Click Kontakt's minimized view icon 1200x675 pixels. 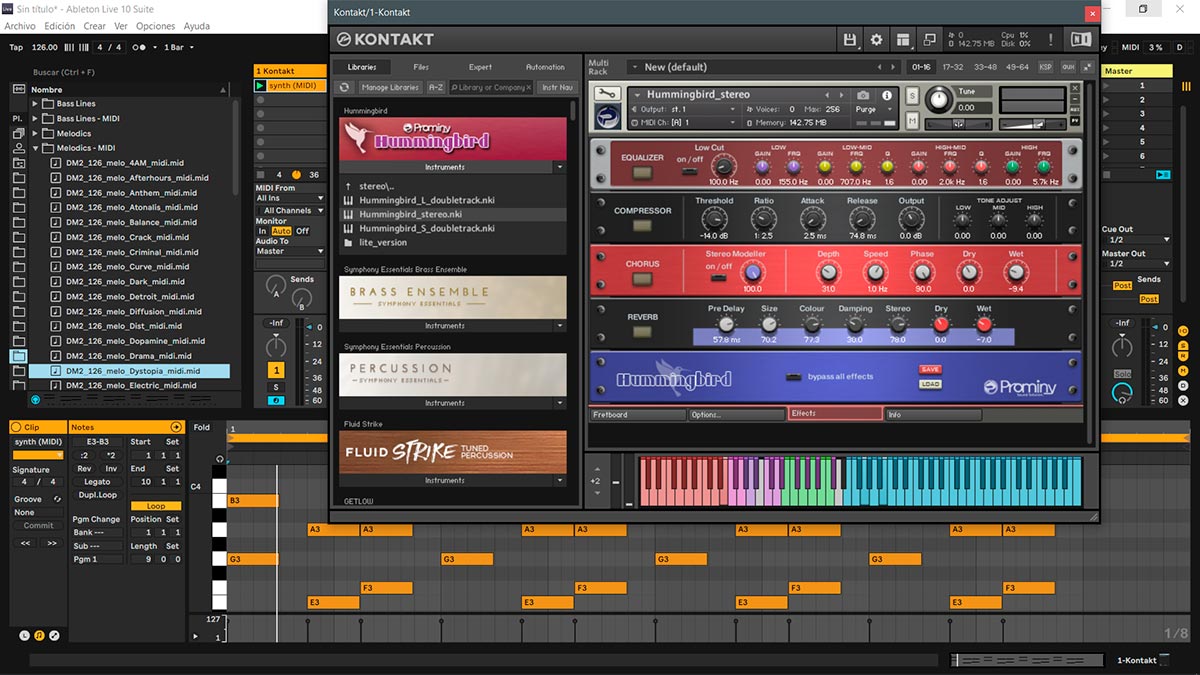[929, 39]
